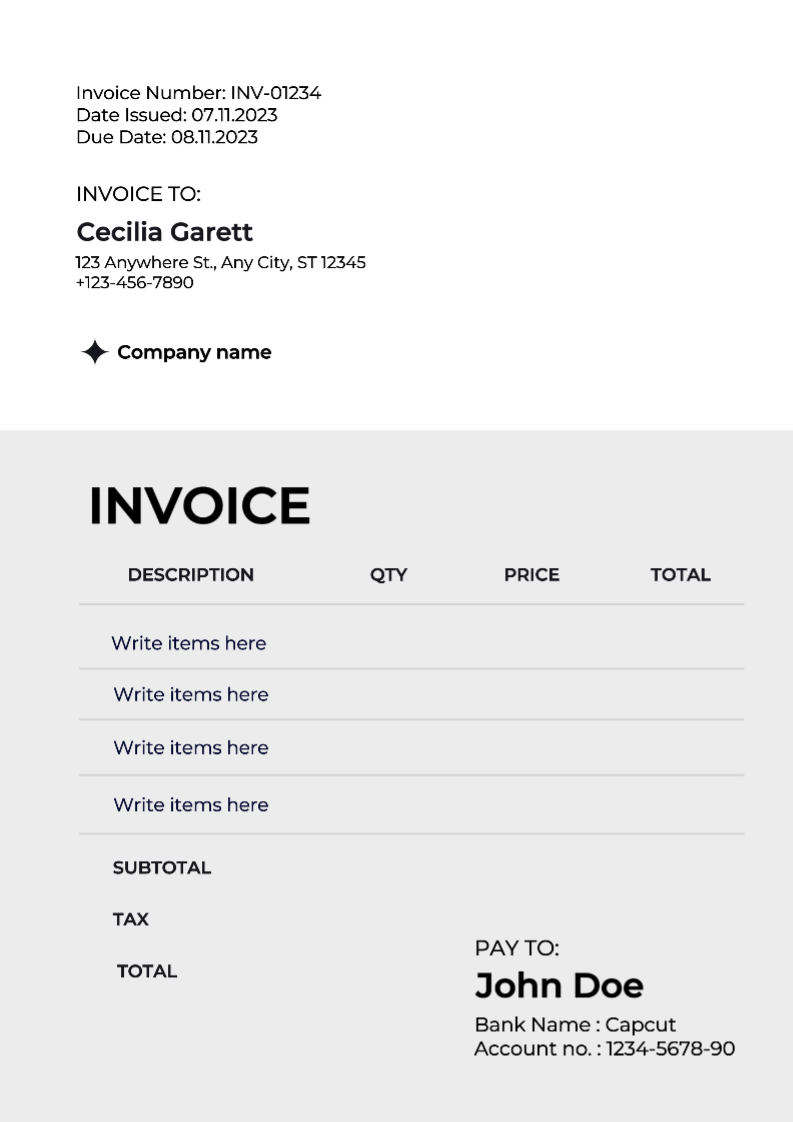Click the Cecilia Garett recipient name
The width and height of the screenshot is (793, 1122).
tap(164, 232)
